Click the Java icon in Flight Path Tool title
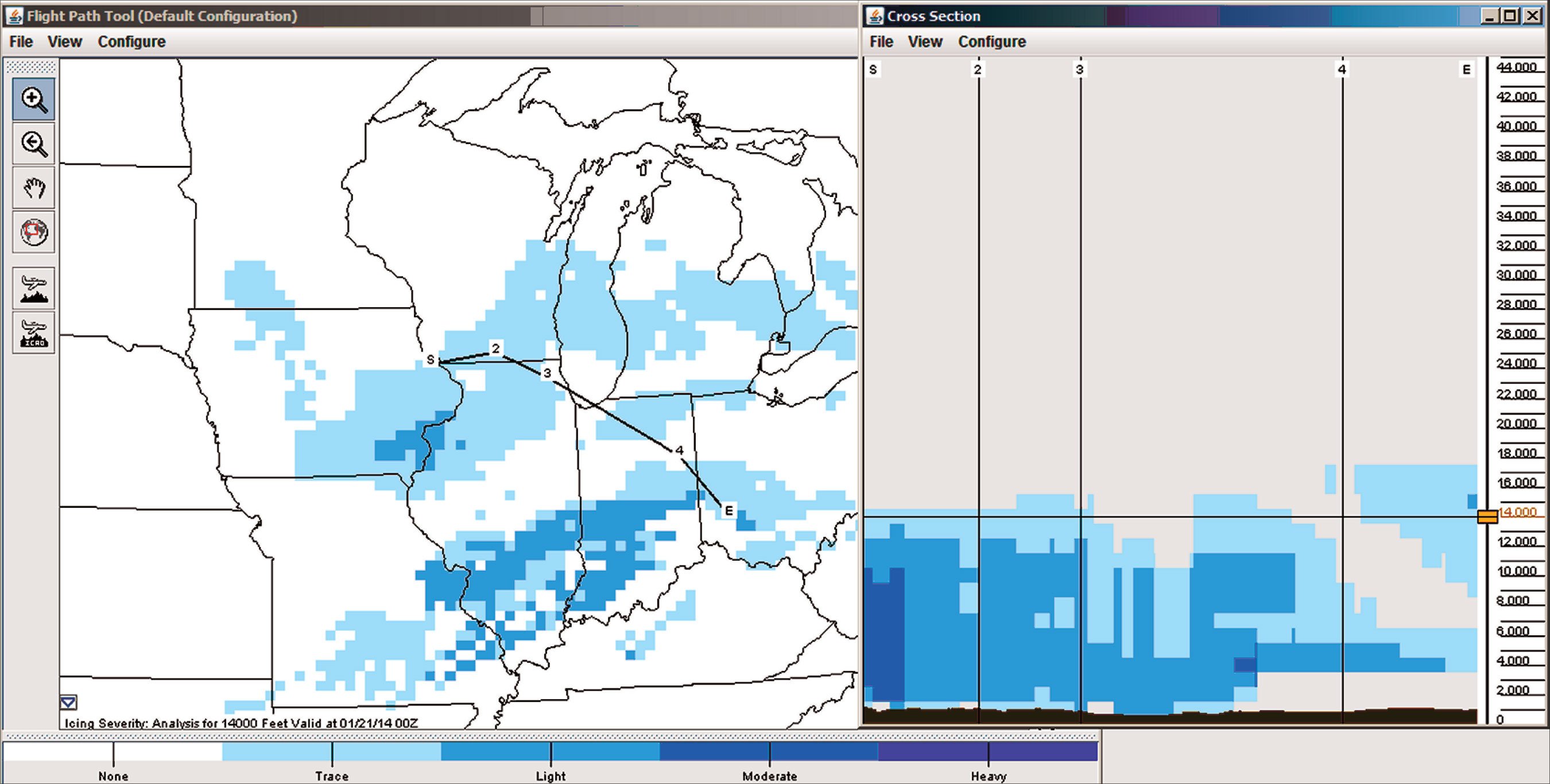The height and width of the screenshot is (784, 1550). point(14,16)
